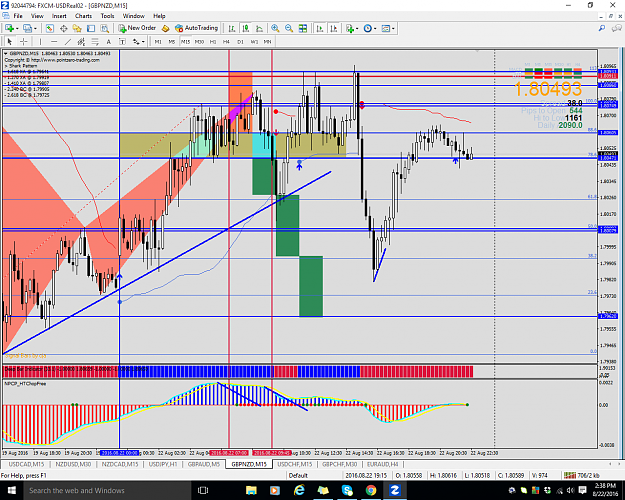
Task: Open the Help menu
Action: 159,16
